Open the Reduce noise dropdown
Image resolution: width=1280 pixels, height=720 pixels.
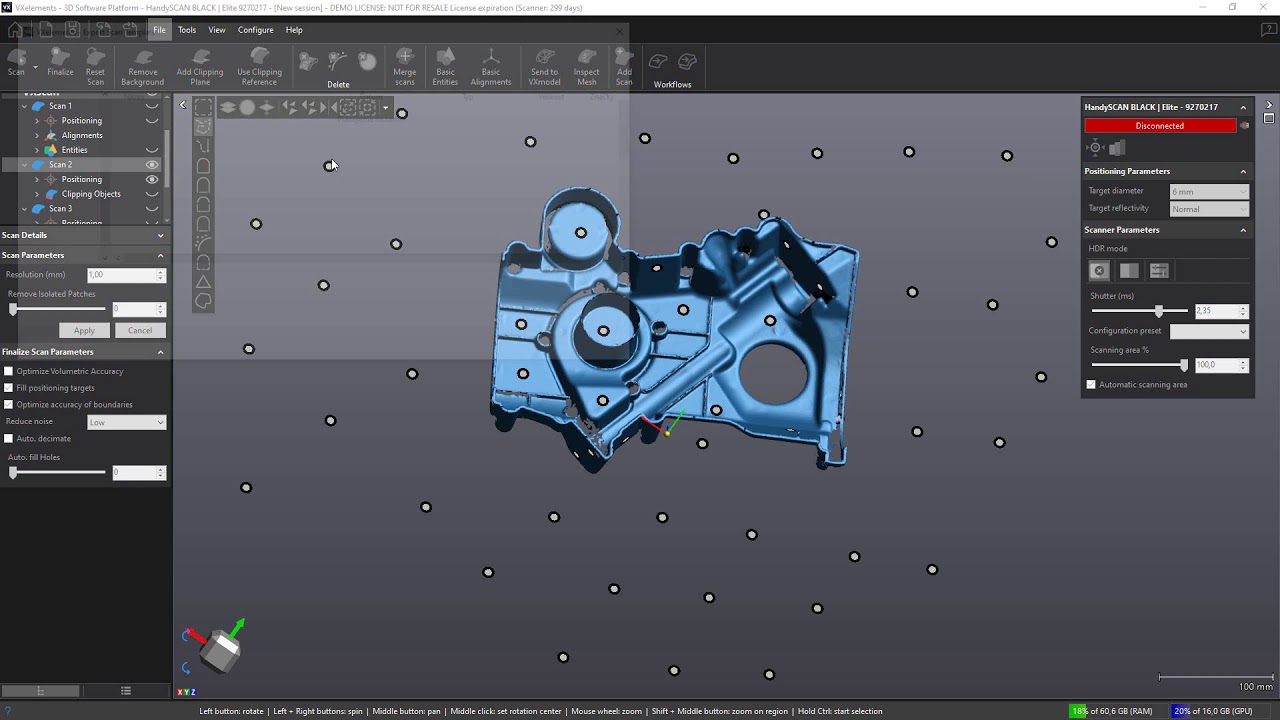tap(126, 422)
